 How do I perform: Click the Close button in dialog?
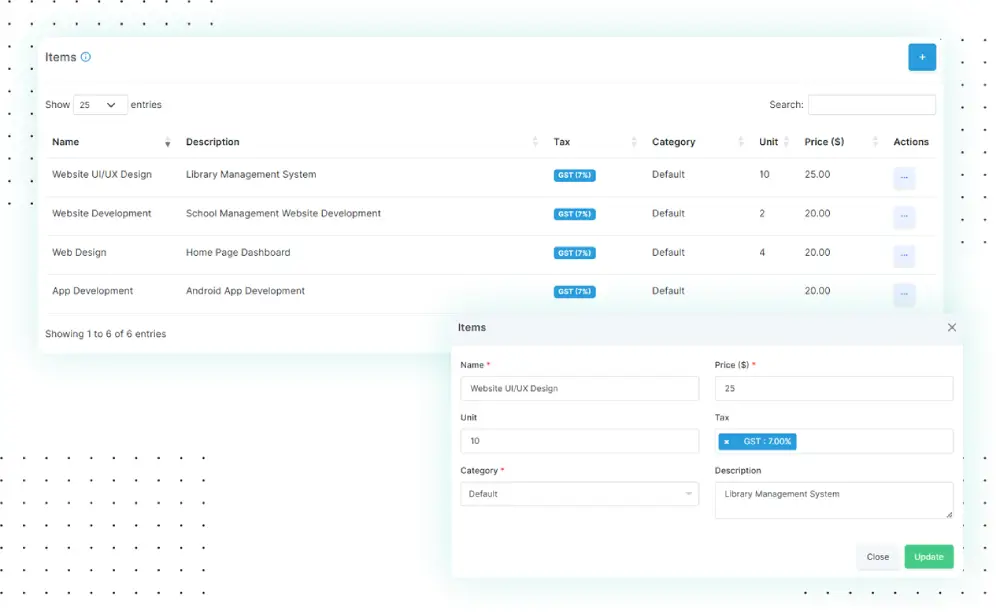coord(877,557)
